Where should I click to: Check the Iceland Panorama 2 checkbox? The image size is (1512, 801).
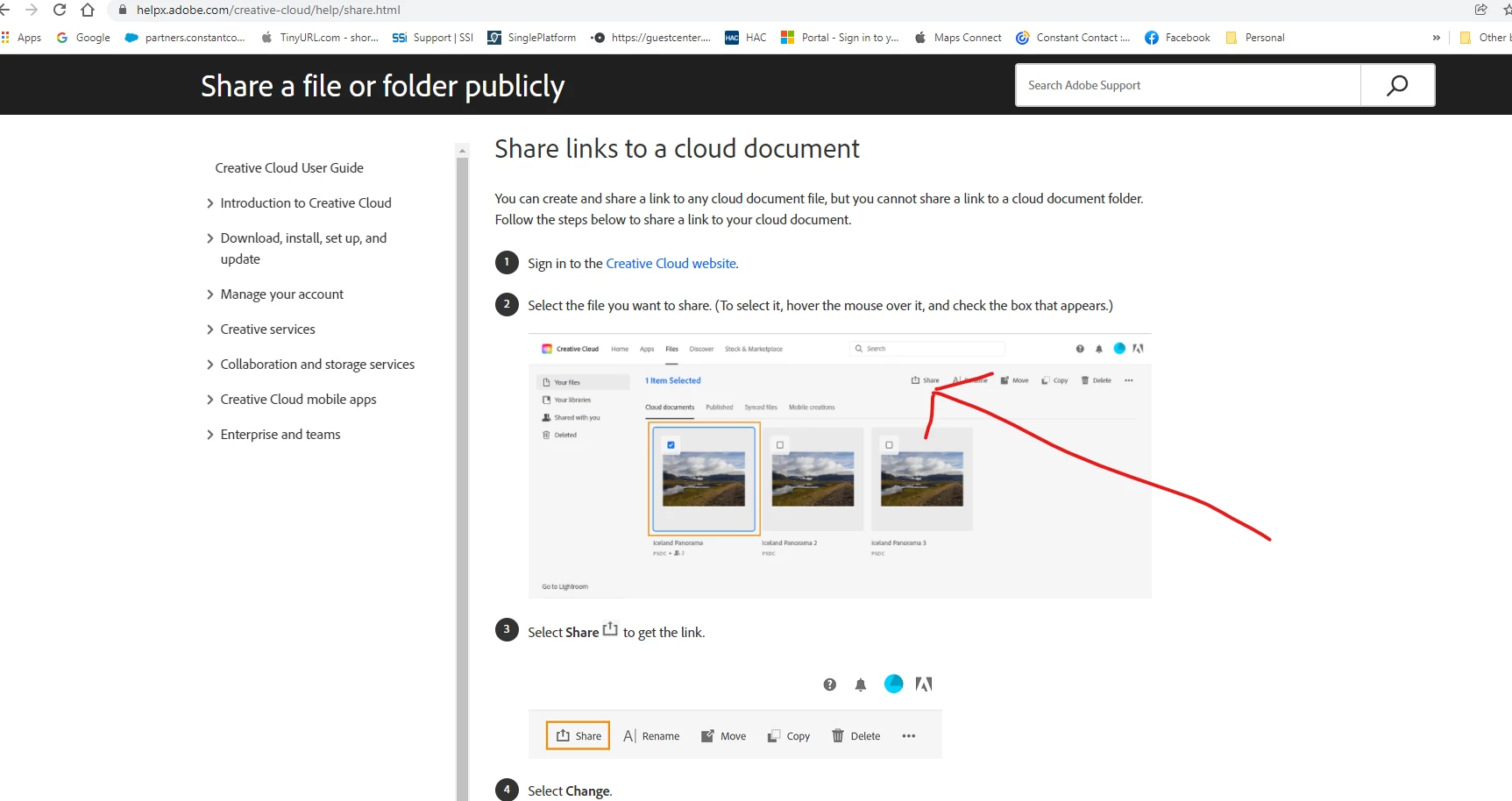pyautogui.click(x=780, y=445)
